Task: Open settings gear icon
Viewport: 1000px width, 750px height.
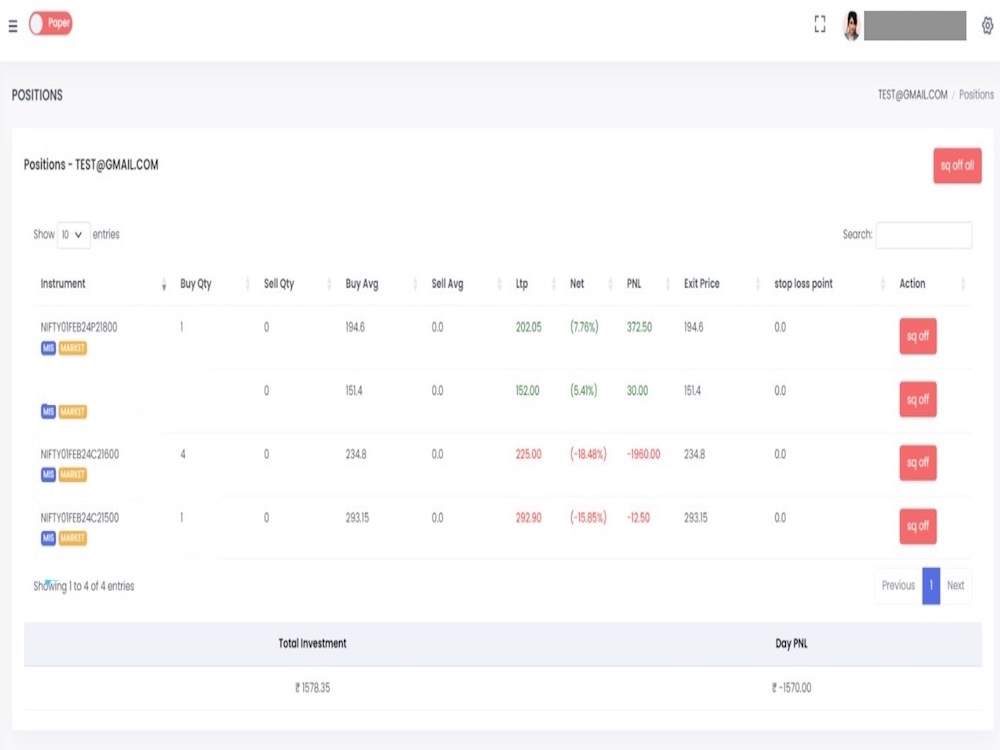Action: coord(987,26)
